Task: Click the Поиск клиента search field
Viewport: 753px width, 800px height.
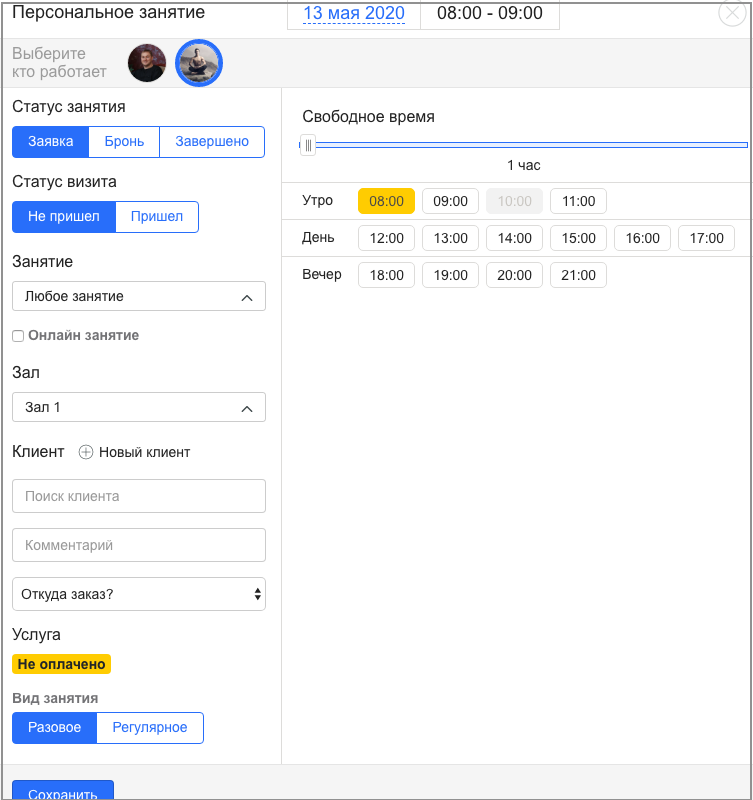Action: click(139, 496)
